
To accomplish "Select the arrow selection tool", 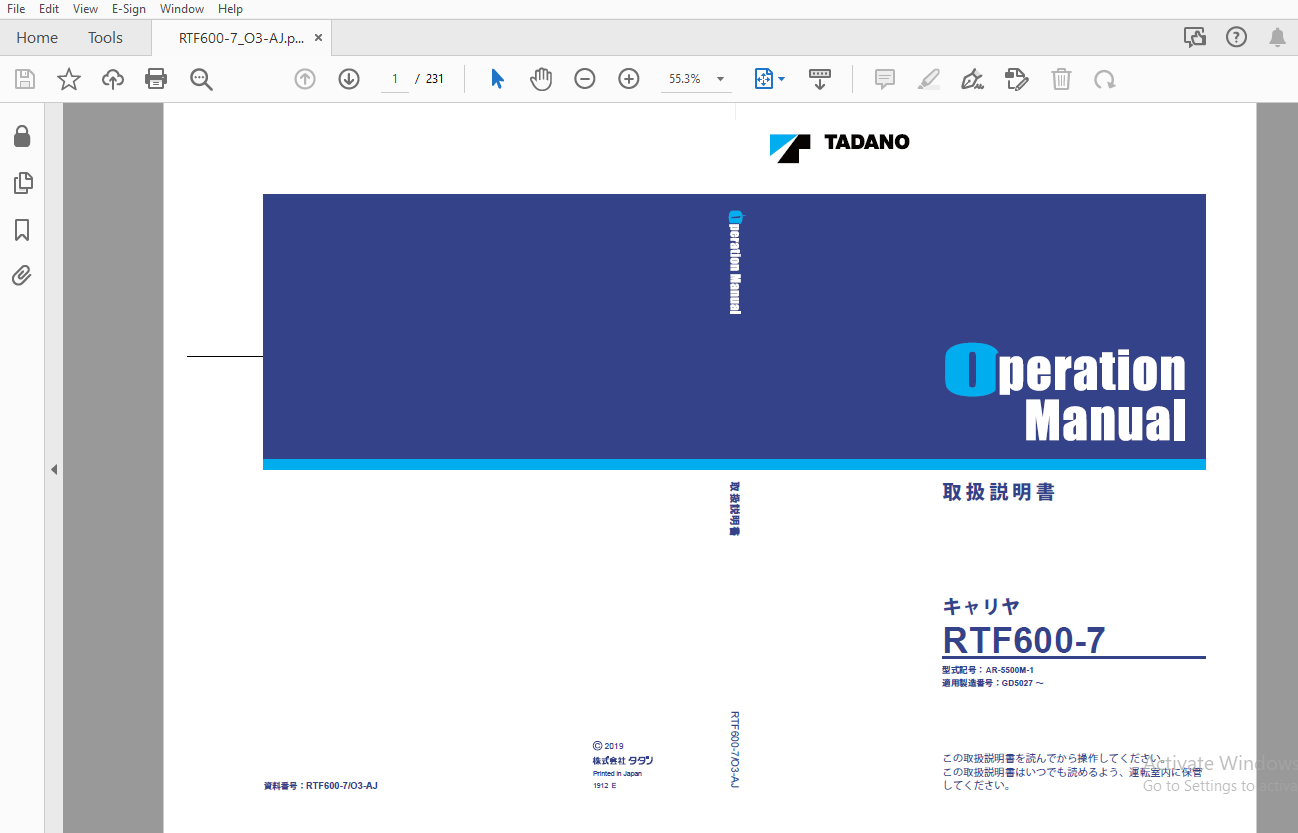I will [497, 79].
